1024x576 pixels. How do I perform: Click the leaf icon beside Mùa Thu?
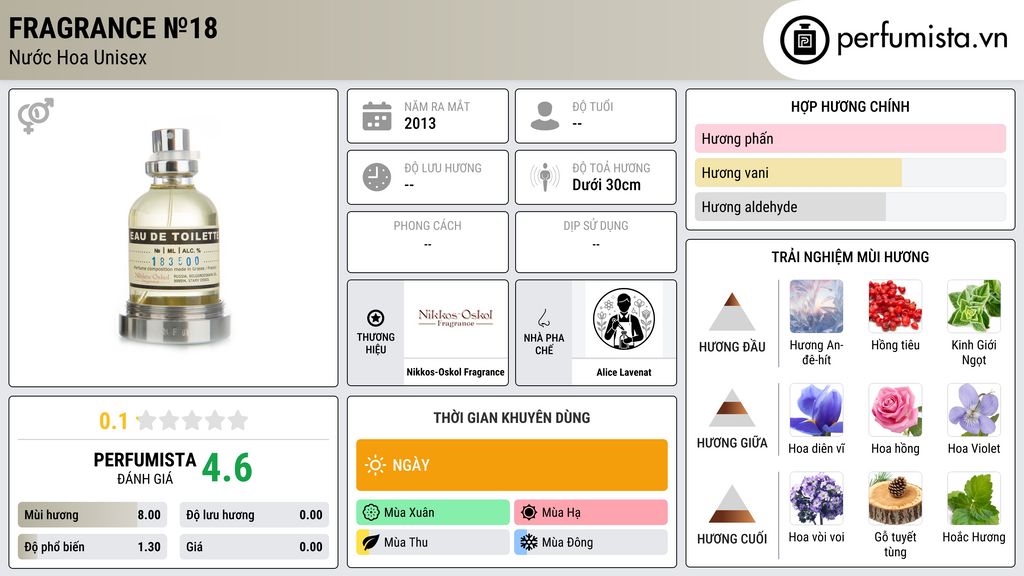coord(370,542)
